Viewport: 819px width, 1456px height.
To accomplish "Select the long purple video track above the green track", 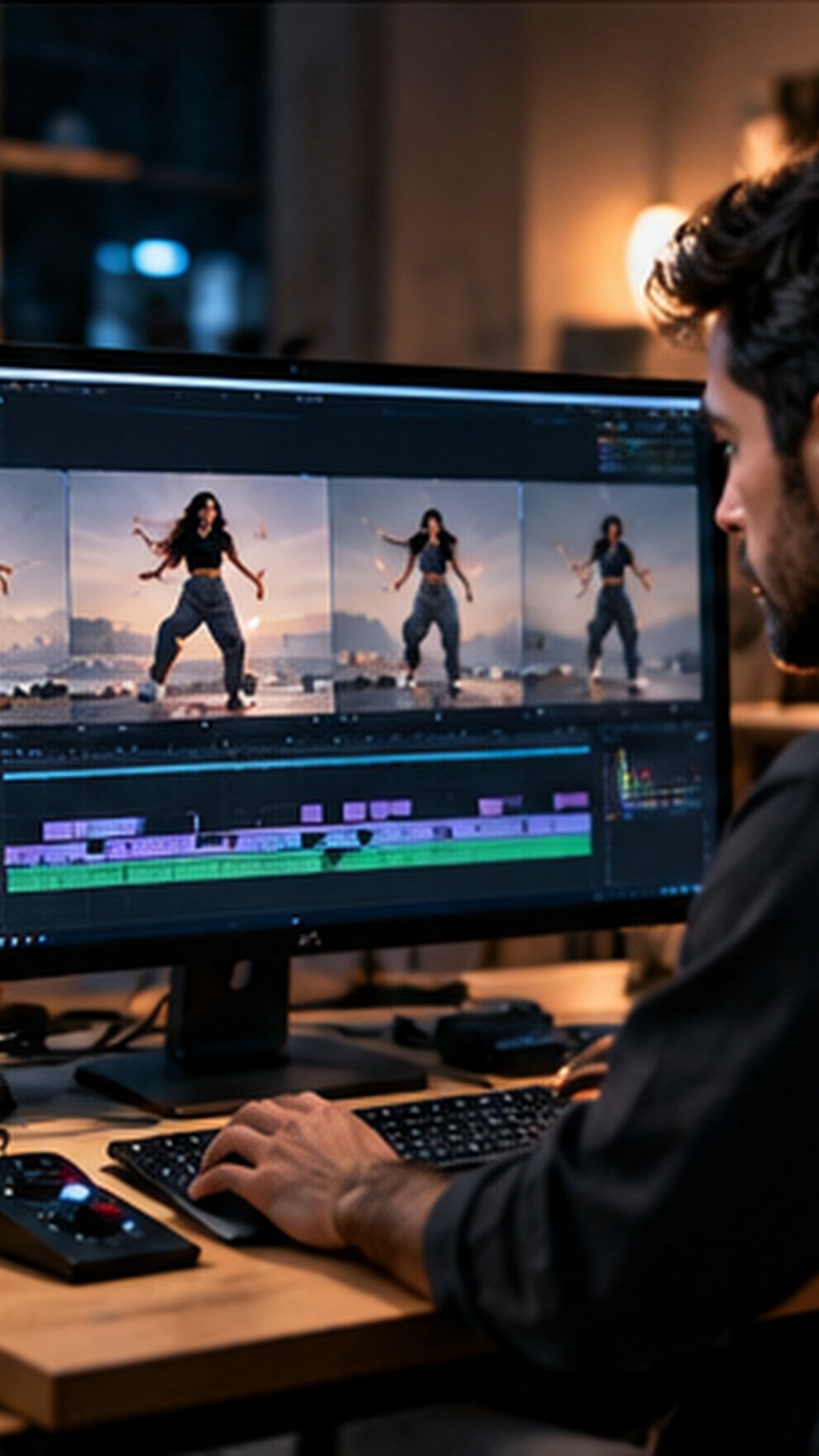I will click(x=299, y=837).
